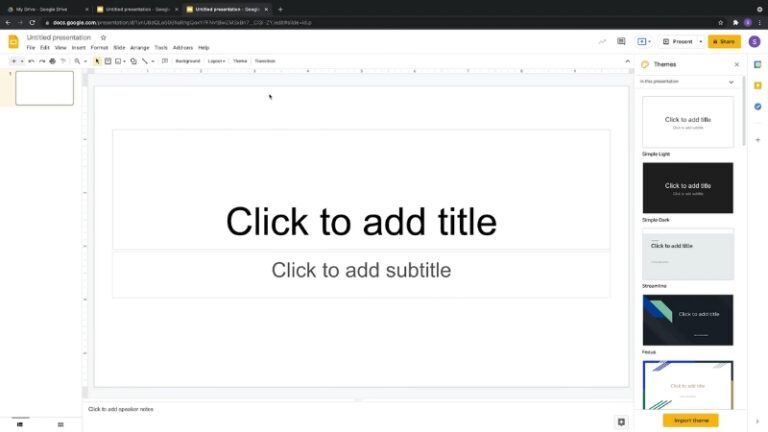Open the Present options dropdown arrow
Screen dimensions: 768x432
698,41
